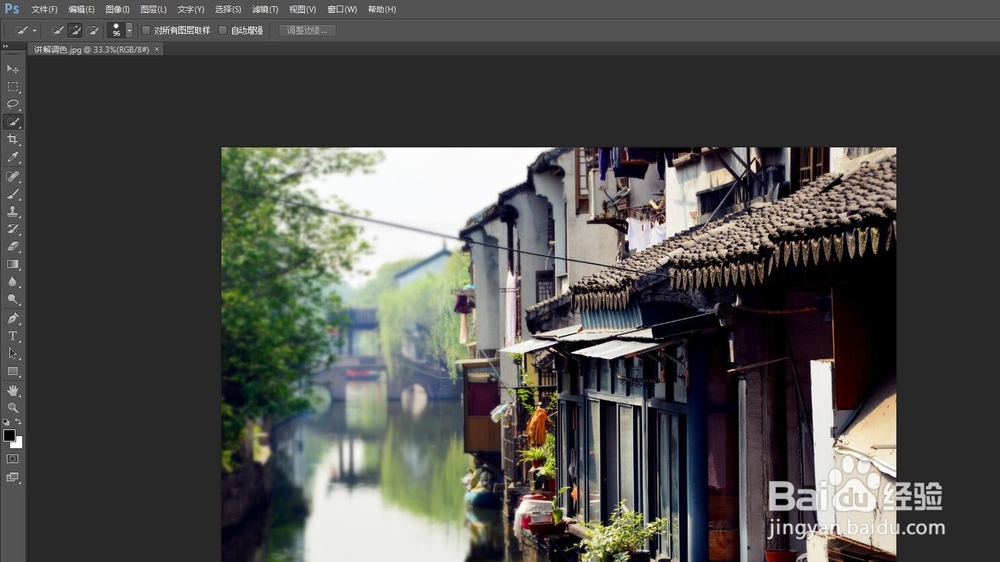Select the Lasso tool
The width and height of the screenshot is (1000, 562).
(x=13, y=104)
